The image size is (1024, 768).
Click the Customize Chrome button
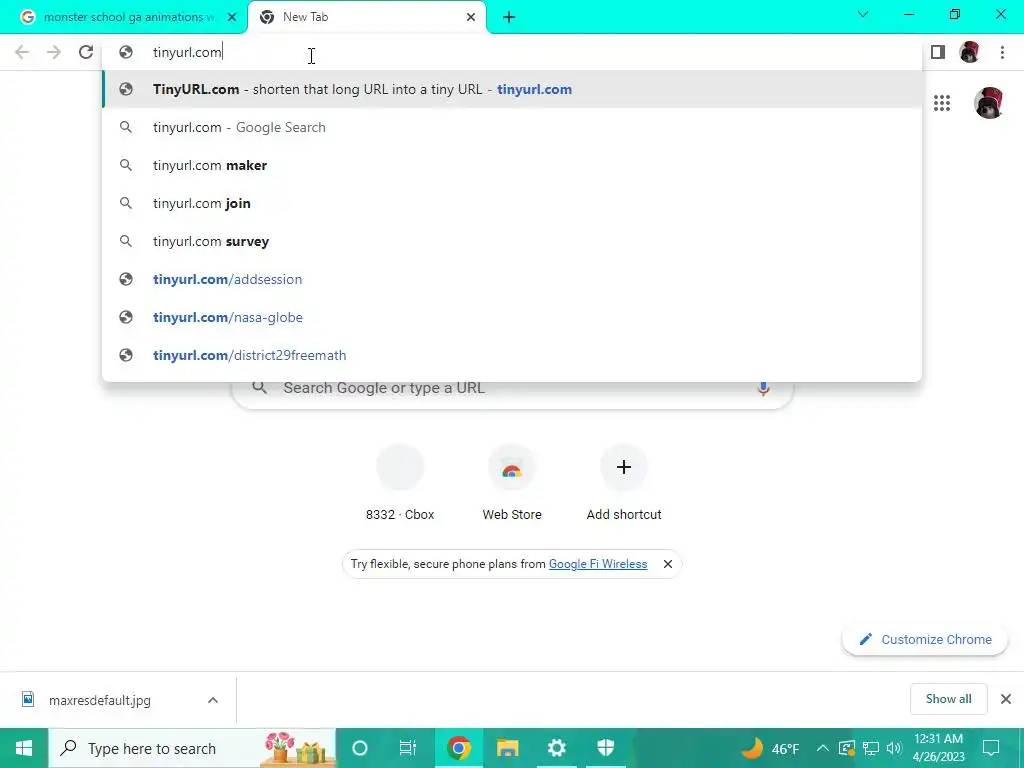pyautogui.click(x=925, y=639)
